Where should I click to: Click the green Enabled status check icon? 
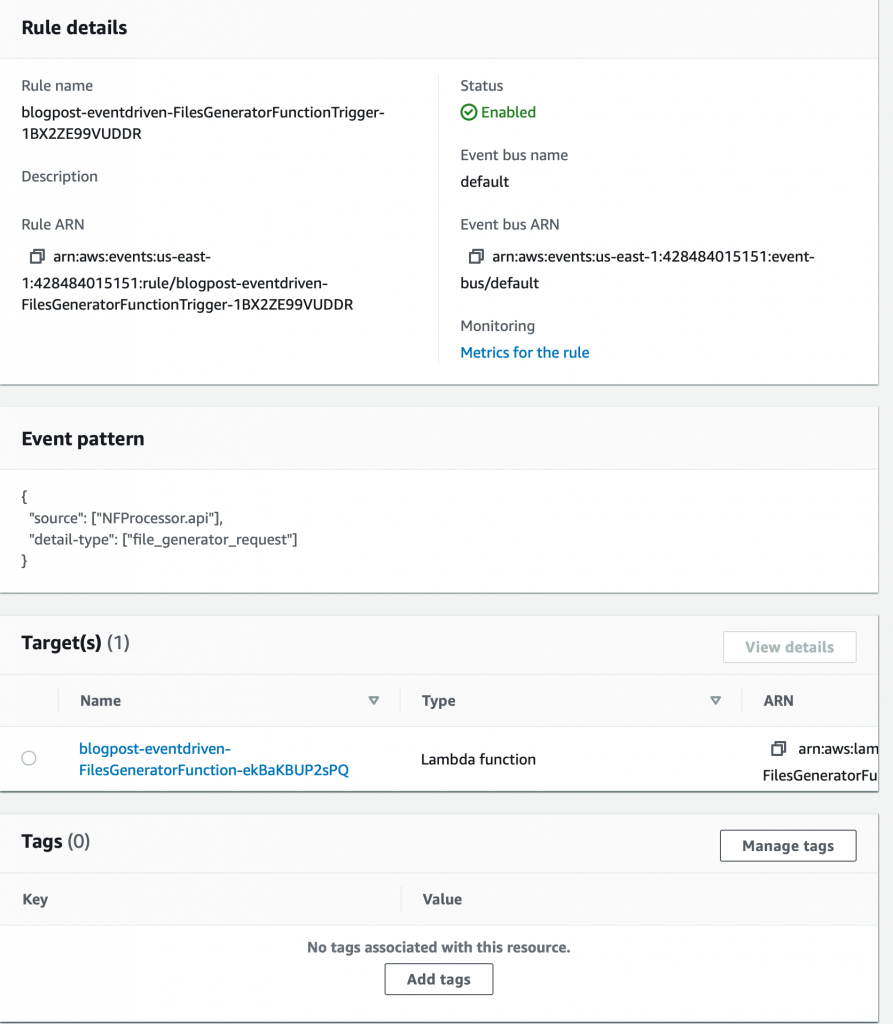tap(468, 113)
